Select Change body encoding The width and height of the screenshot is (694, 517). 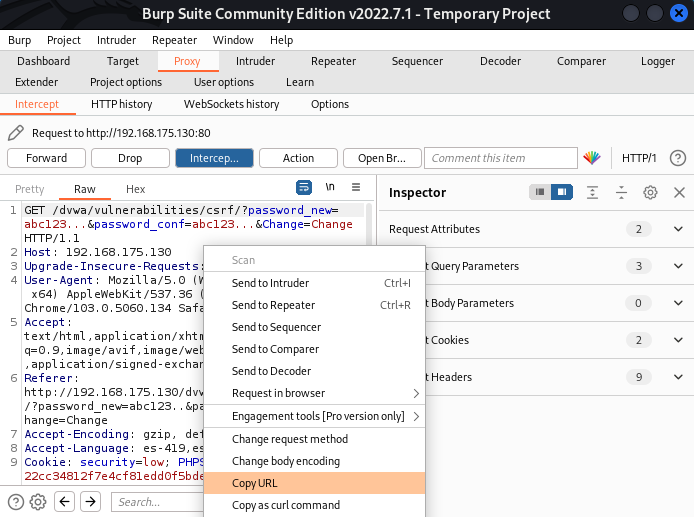[x=314, y=461]
